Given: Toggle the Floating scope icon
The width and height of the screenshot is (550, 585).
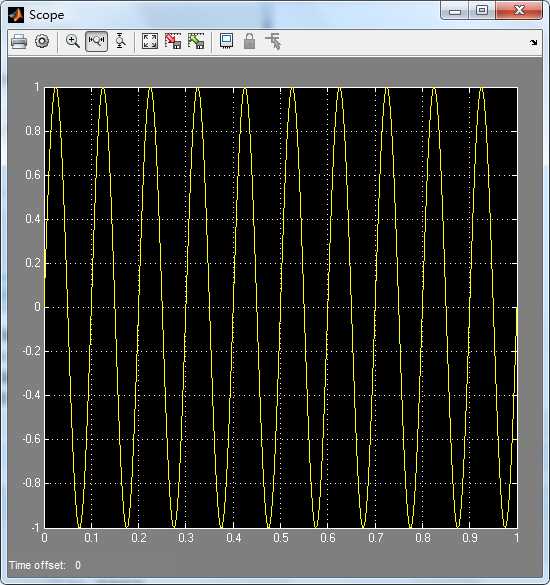Looking at the screenshot, I should pos(226,41).
